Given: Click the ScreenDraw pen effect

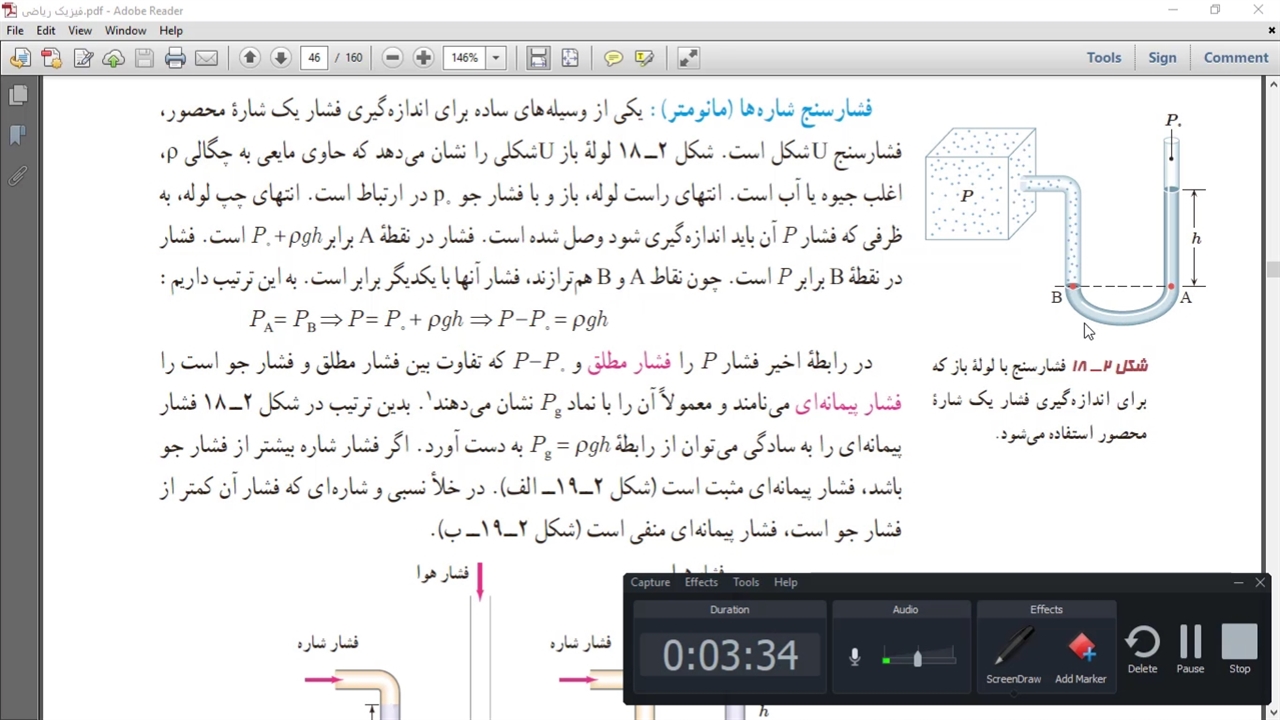Looking at the screenshot, I should [x=1013, y=655].
